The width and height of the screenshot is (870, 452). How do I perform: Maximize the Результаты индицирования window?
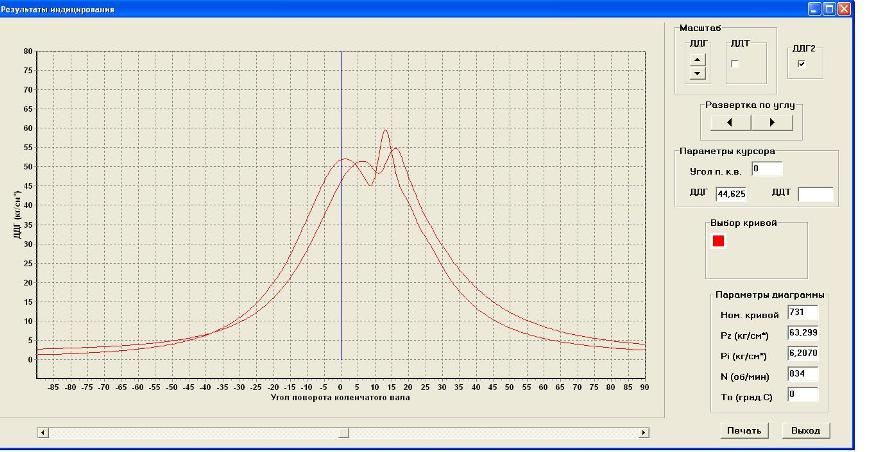829,8
